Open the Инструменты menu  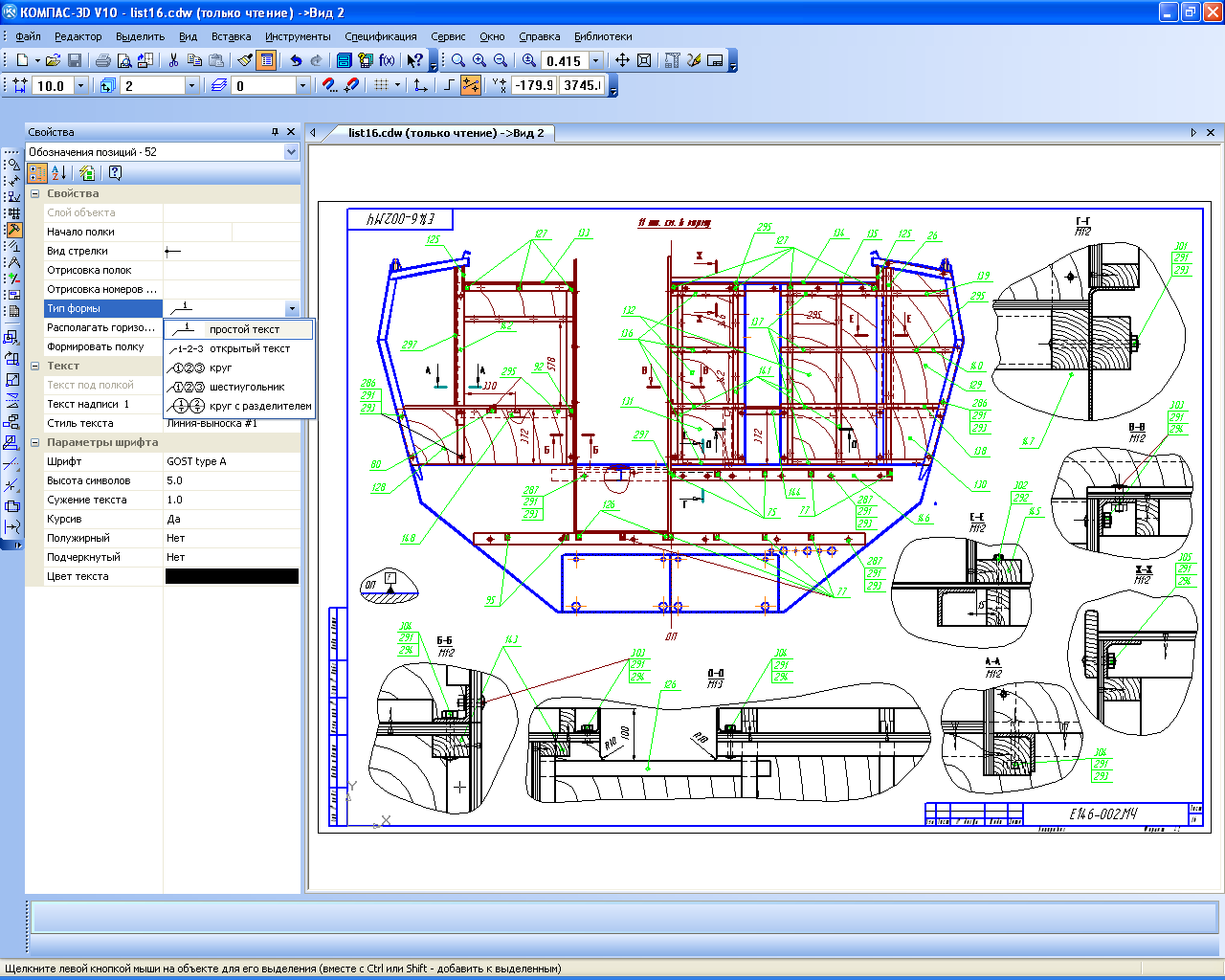[298, 36]
